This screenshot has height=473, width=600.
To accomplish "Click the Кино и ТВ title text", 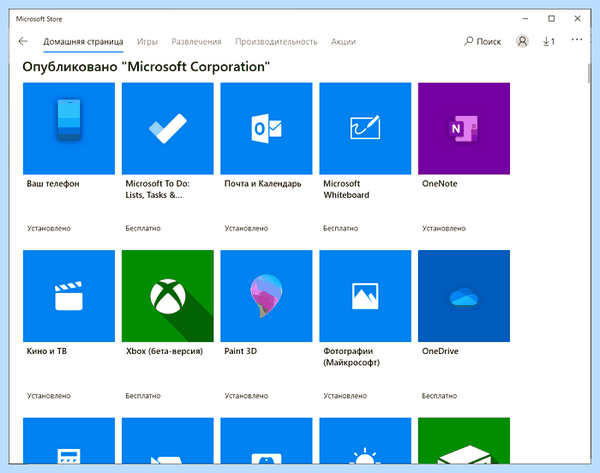I will pos(47,351).
